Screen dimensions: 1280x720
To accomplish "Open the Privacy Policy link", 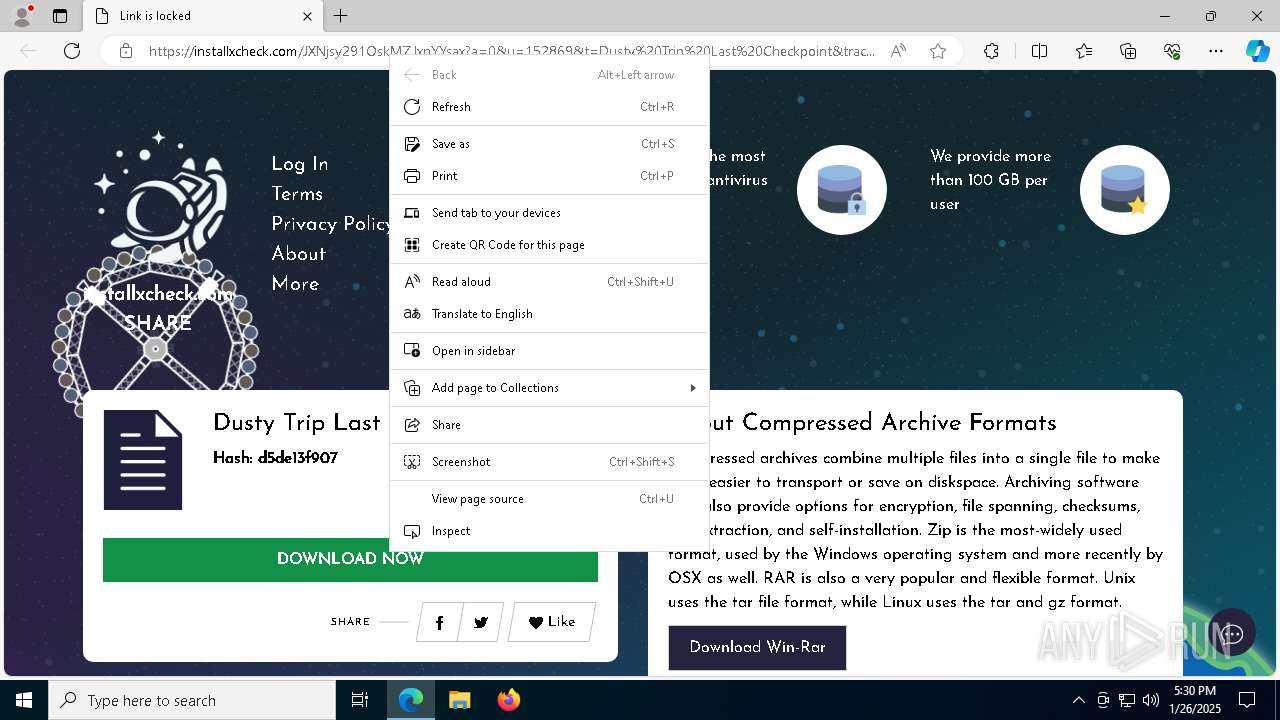I will click(x=331, y=224).
